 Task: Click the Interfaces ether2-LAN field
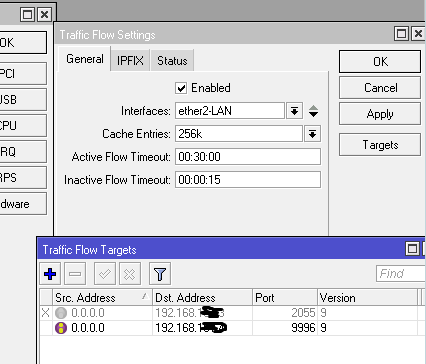pos(230,111)
